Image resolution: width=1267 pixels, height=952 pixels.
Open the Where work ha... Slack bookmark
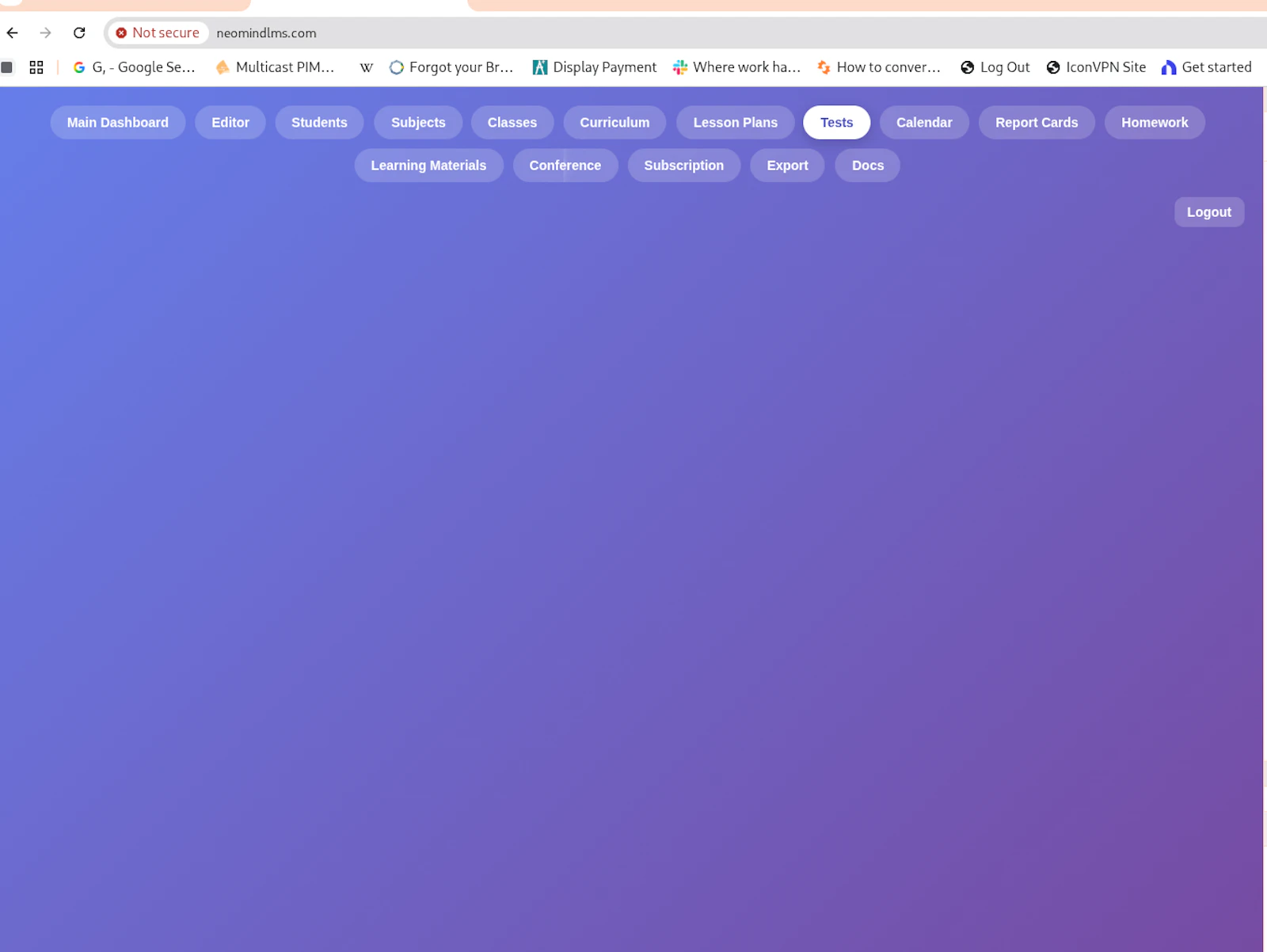736,67
